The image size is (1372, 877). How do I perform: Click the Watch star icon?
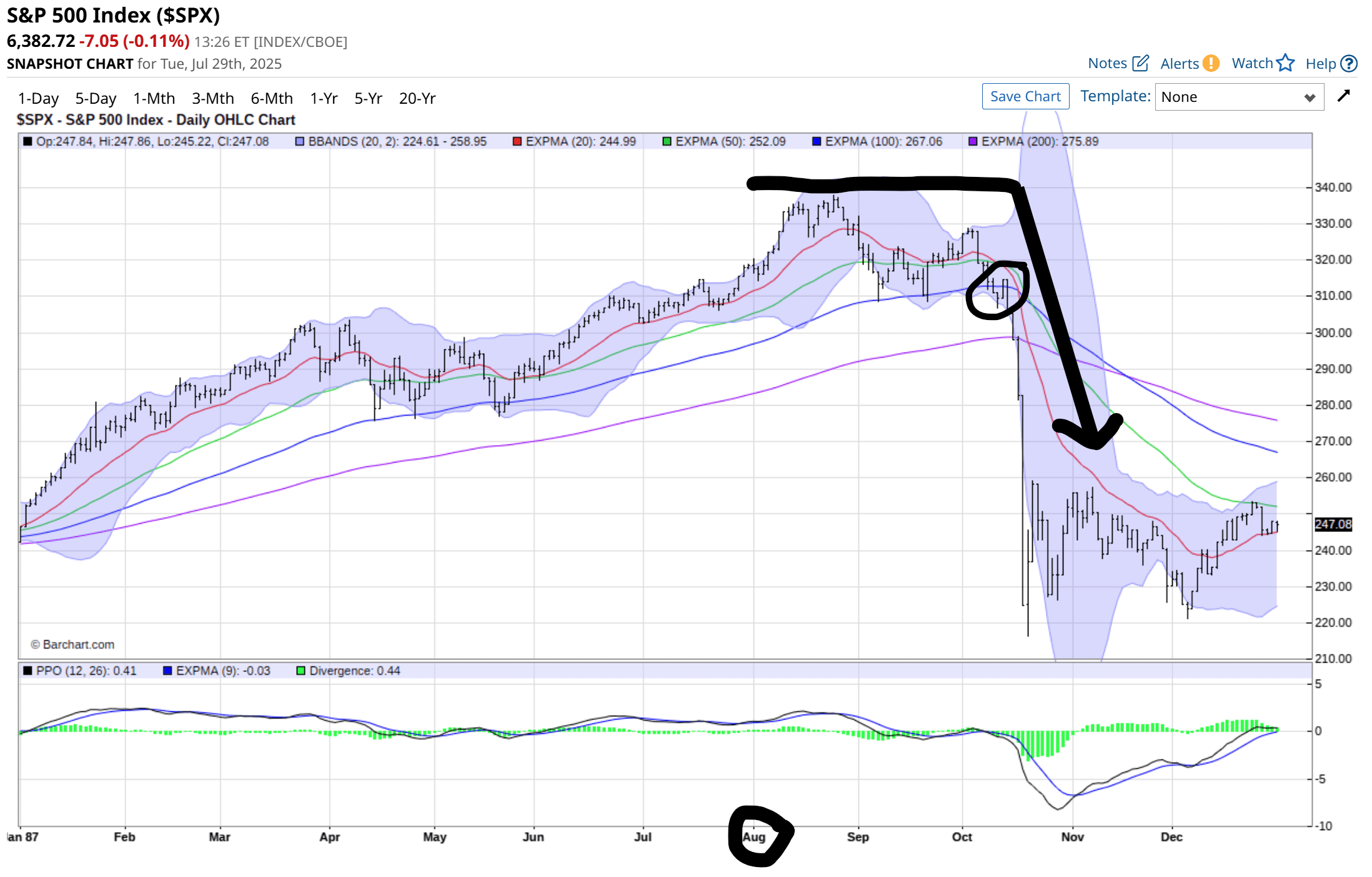point(1285,63)
